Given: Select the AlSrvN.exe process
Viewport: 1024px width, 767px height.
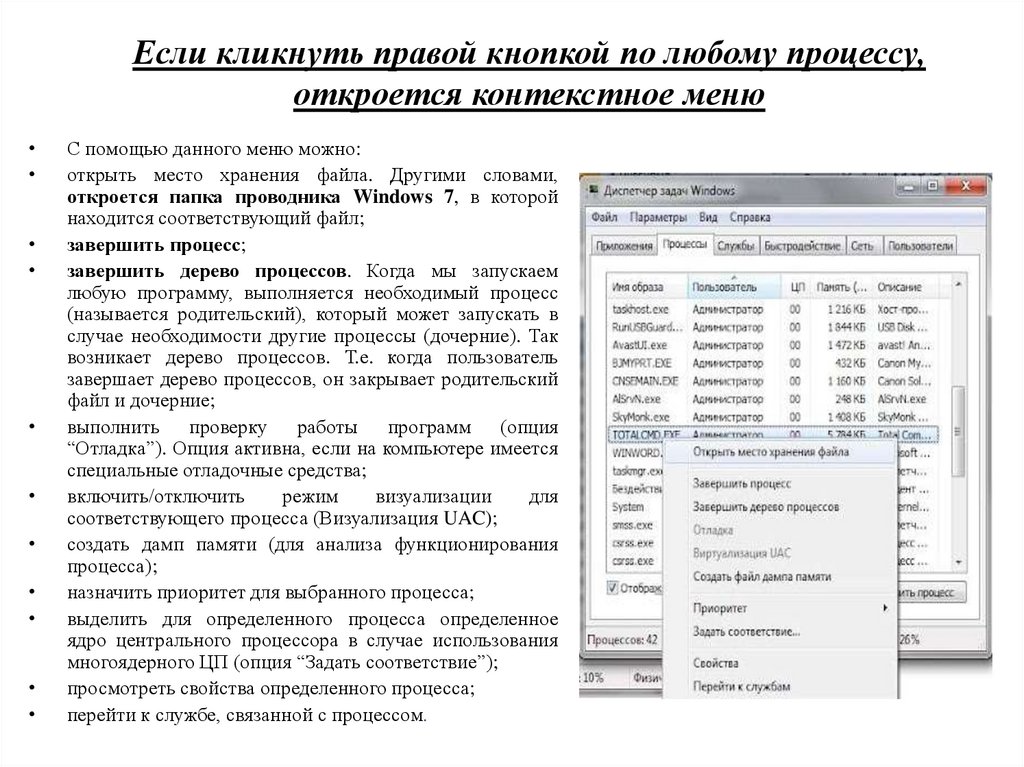Looking at the screenshot, I should pos(772,399).
